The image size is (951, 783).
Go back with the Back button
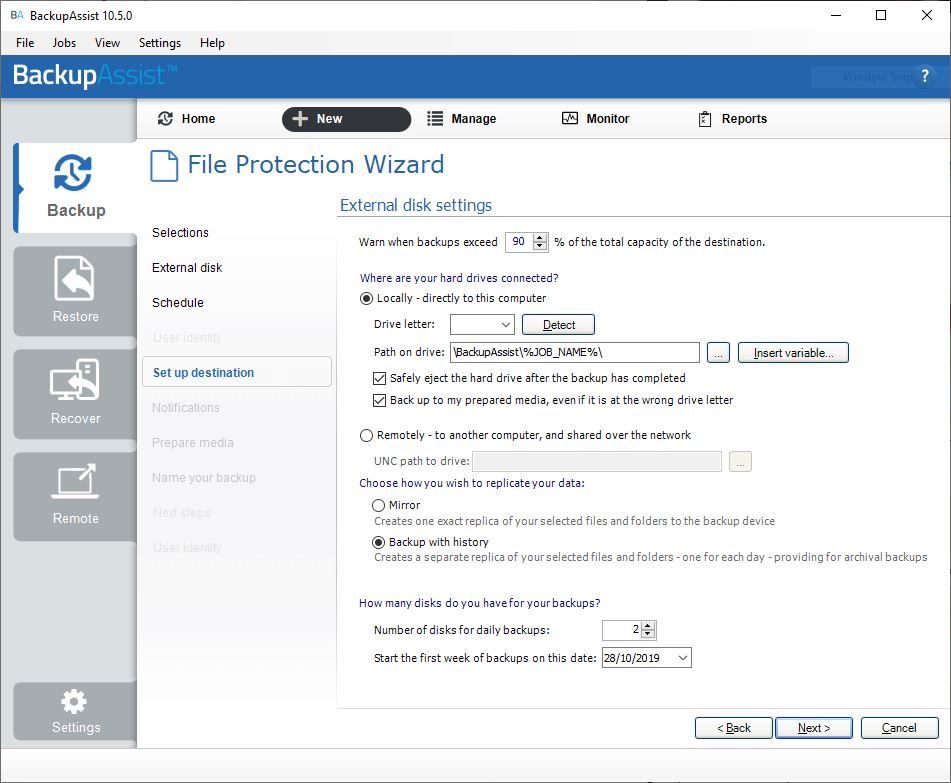(x=734, y=728)
